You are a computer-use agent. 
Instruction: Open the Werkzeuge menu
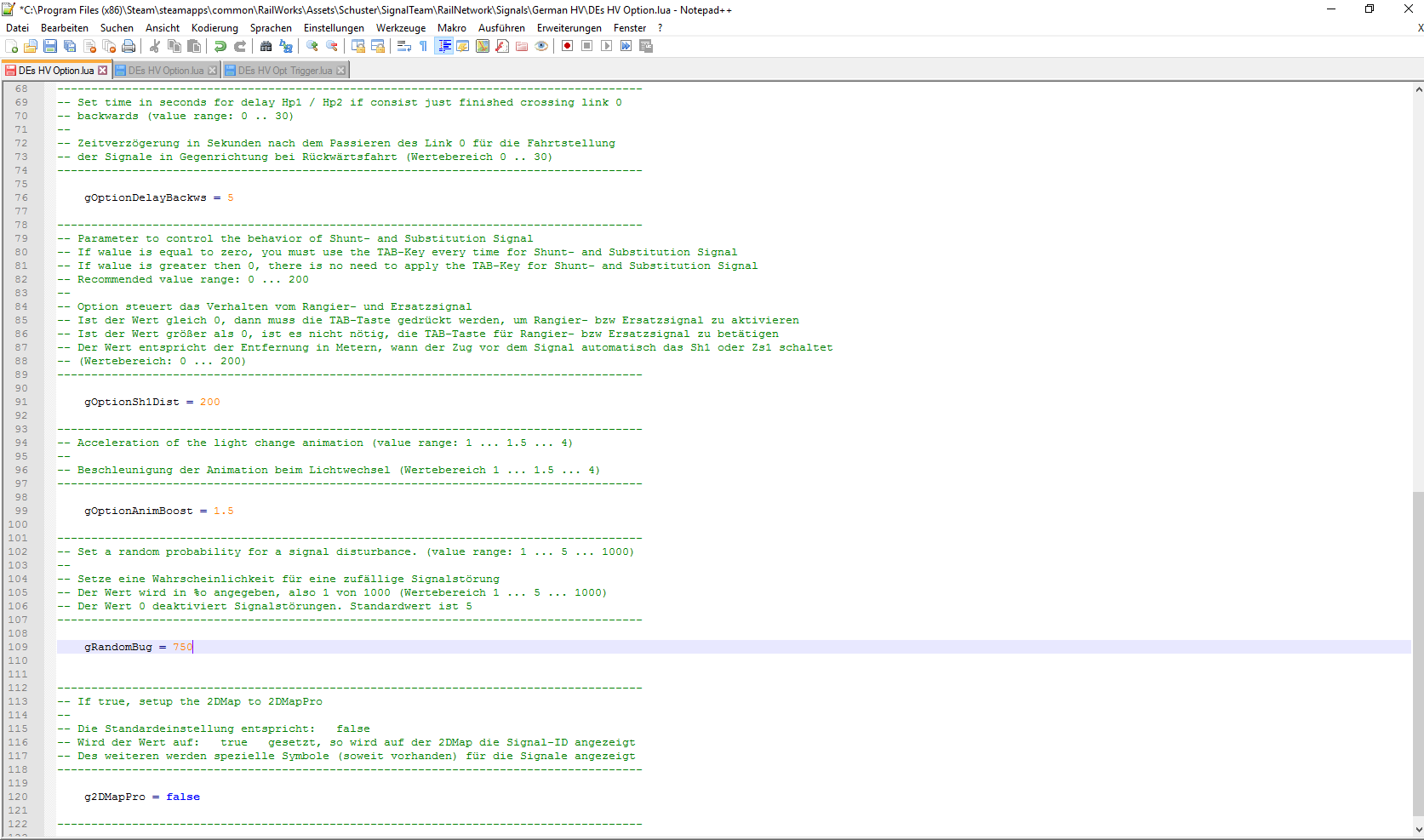401,28
